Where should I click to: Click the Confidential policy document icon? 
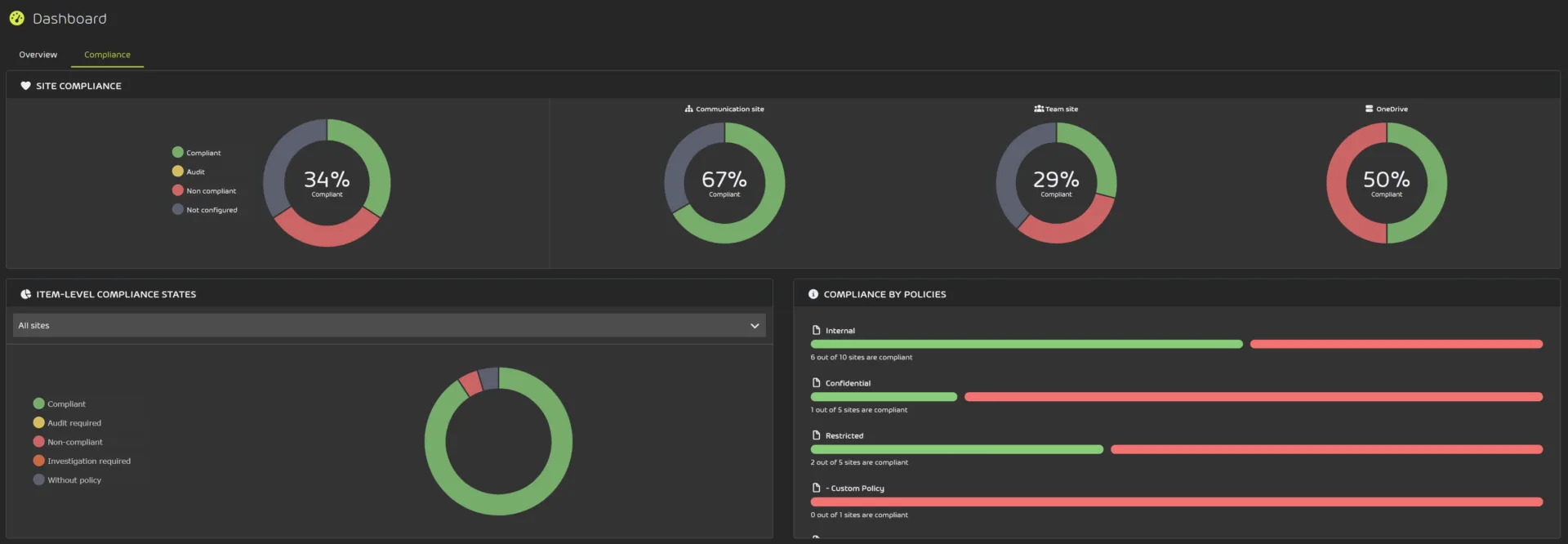pyautogui.click(x=816, y=383)
